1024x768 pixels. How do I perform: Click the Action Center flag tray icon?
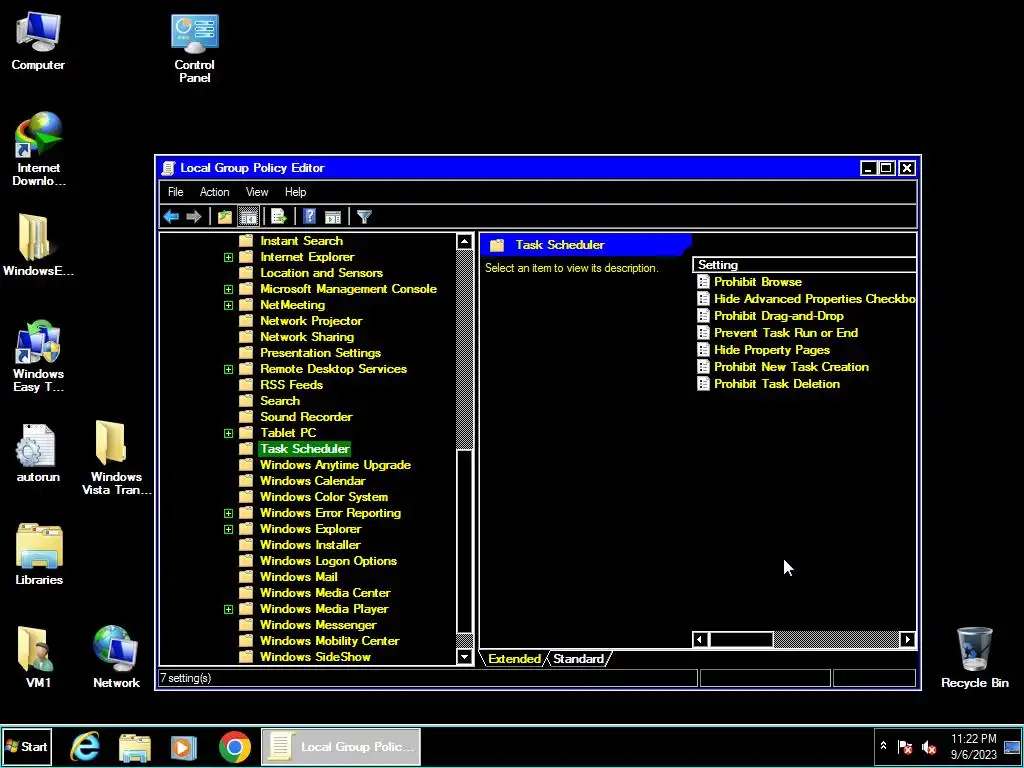(905, 746)
